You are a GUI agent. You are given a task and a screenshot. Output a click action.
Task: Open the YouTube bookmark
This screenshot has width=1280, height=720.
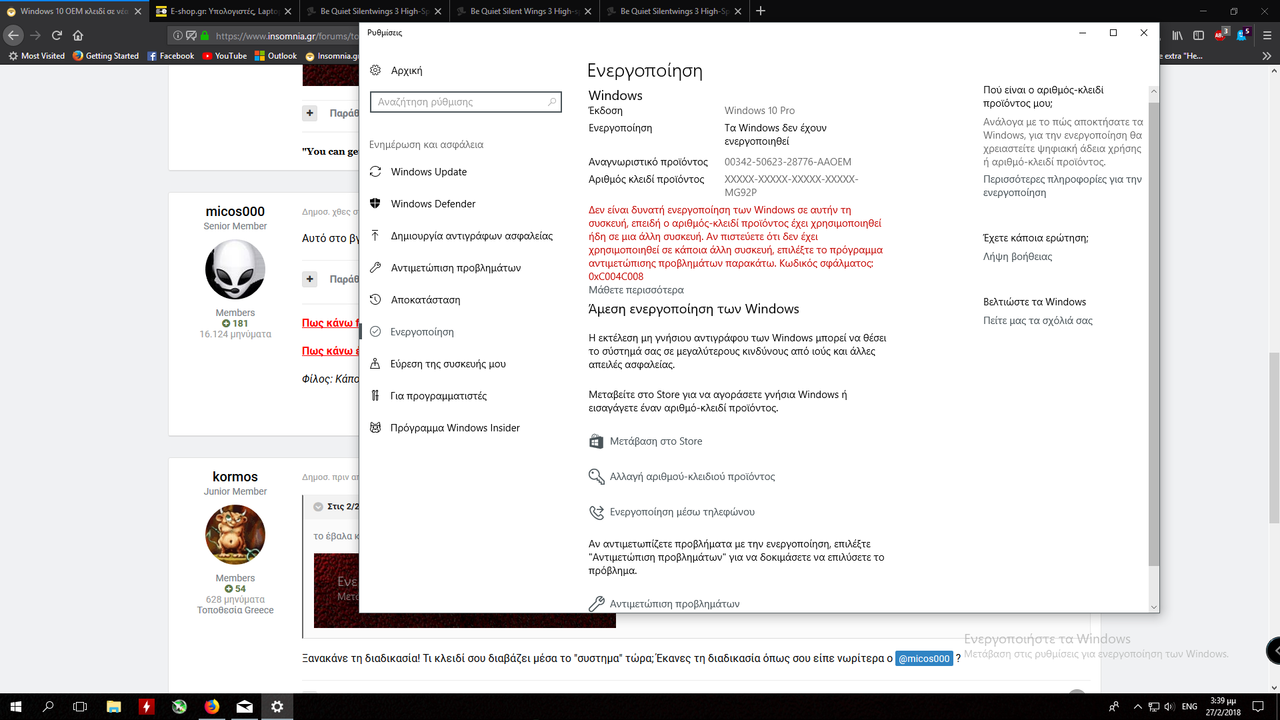click(x=224, y=56)
